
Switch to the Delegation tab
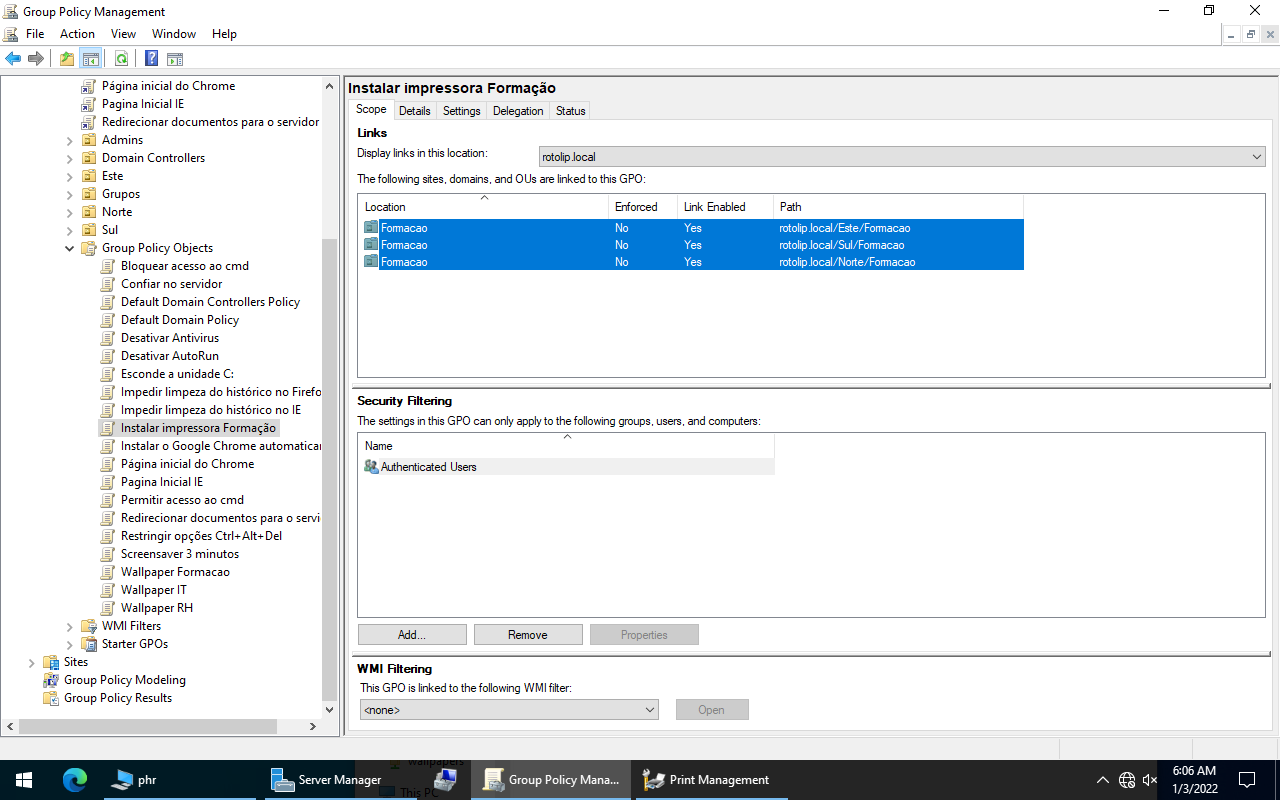[518, 111]
